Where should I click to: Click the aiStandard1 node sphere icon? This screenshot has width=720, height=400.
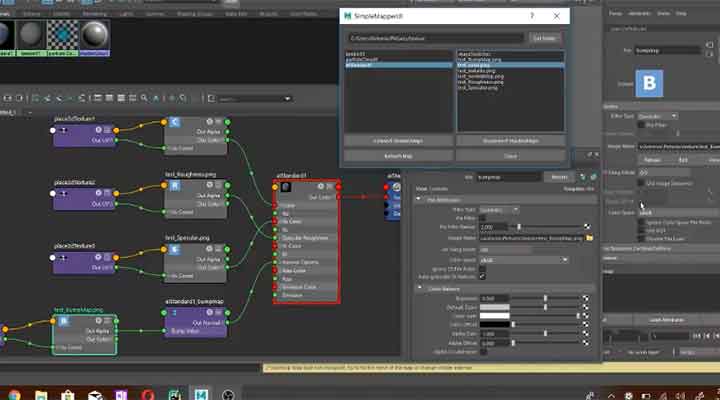coord(285,187)
